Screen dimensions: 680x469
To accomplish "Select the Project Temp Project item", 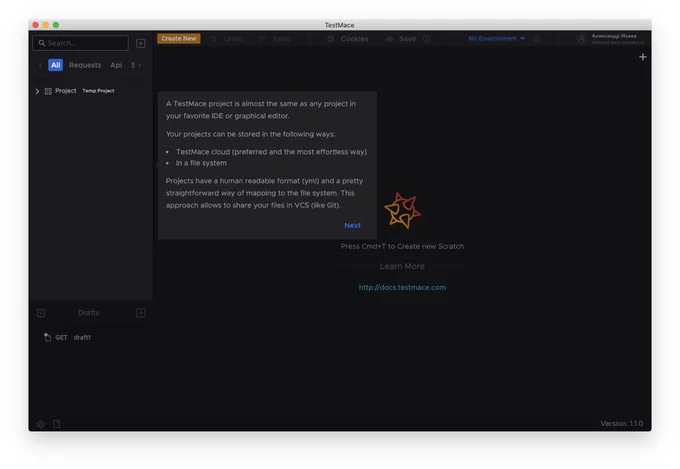I will click(x=80, y=91).
